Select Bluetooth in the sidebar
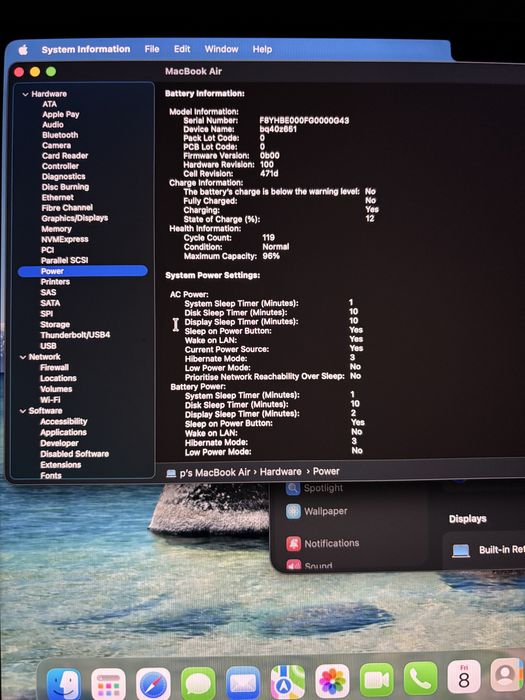The image size is (525, 700). tap(60, 135)
